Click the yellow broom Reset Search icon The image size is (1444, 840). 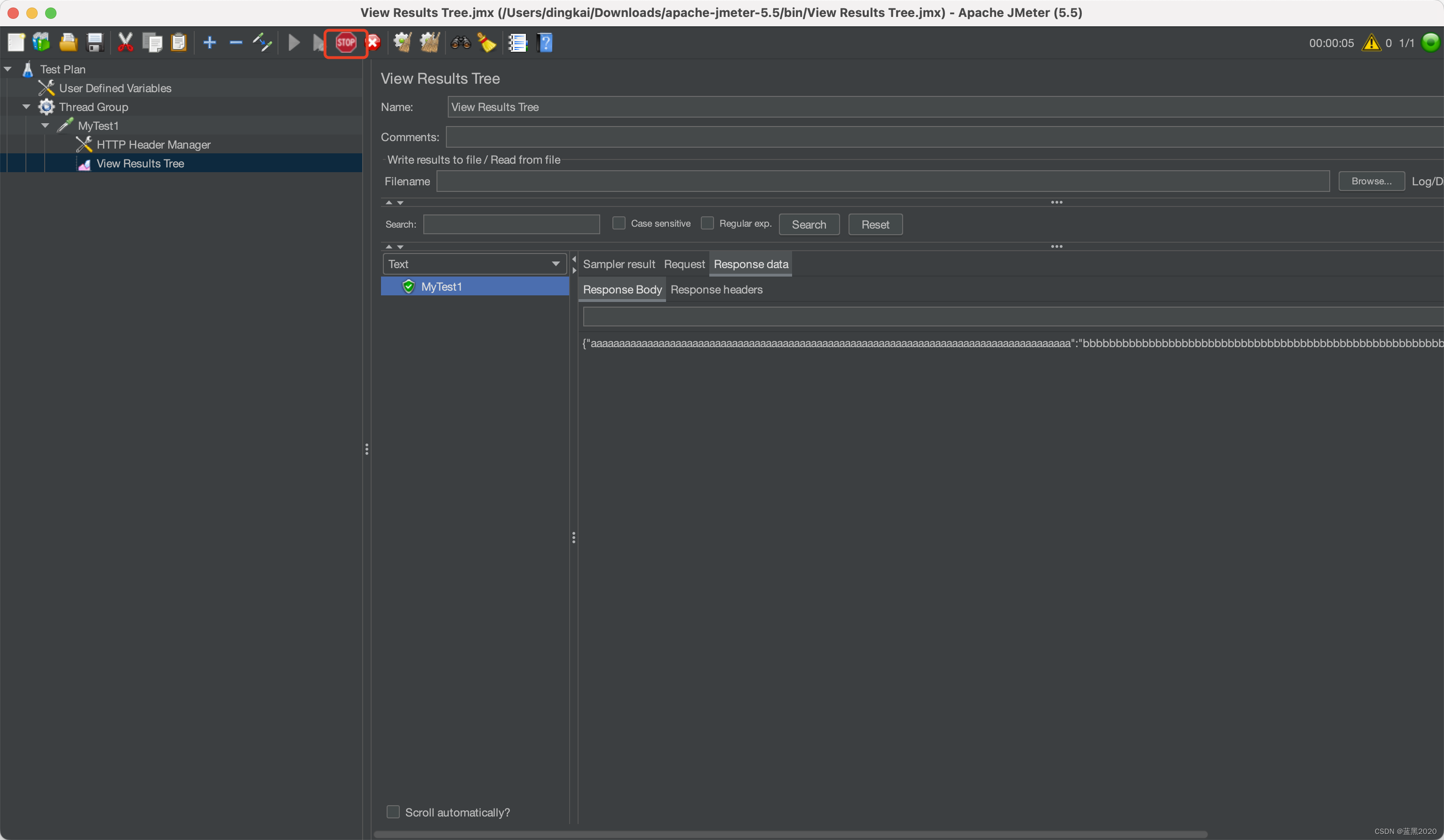point(487,42)
